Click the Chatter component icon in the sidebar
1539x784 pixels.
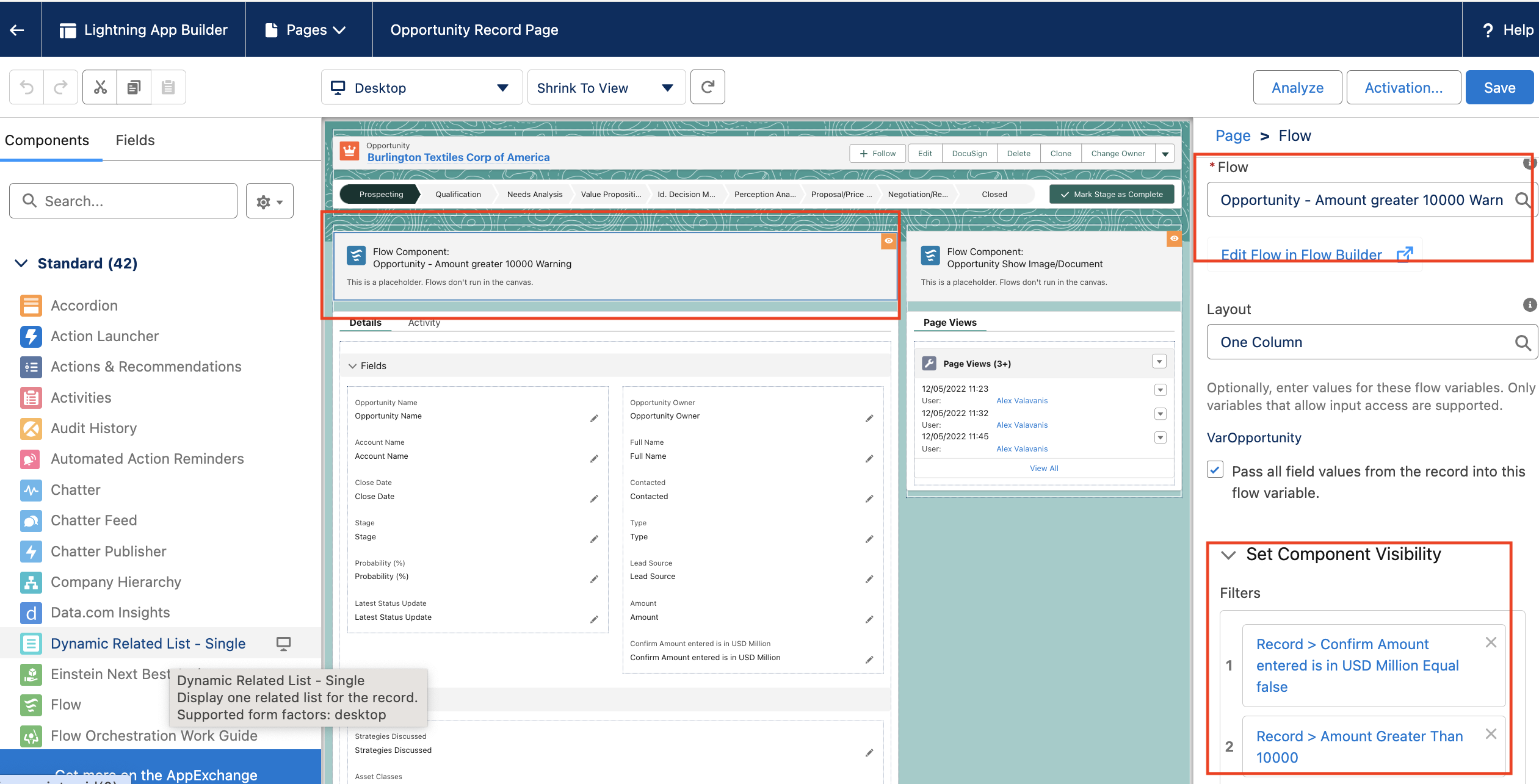[x=31, y=490]
